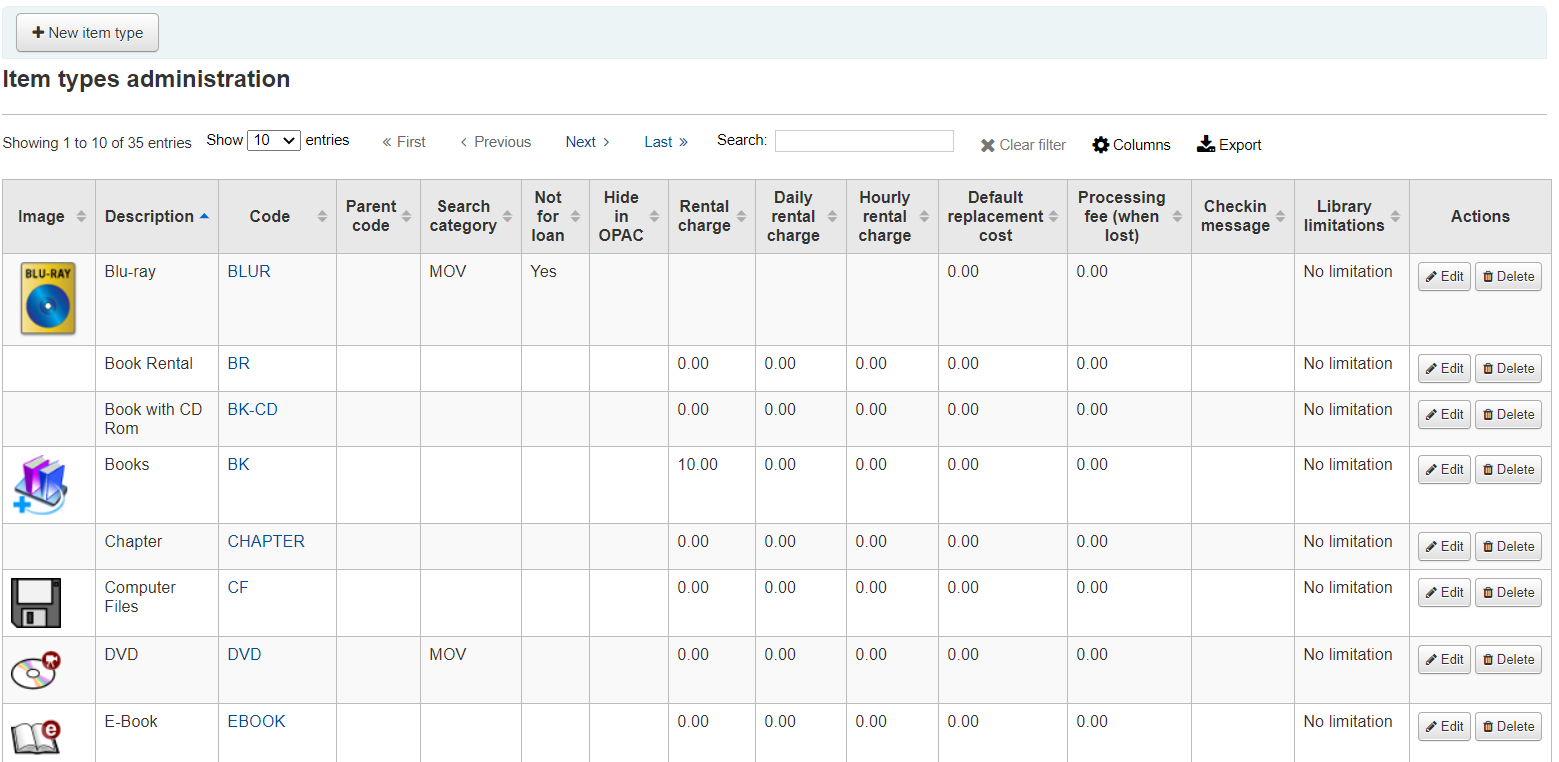This screenshot has width=1559, height=762.
Task: Edit the E-Book item type
Action: (1444, 727)
